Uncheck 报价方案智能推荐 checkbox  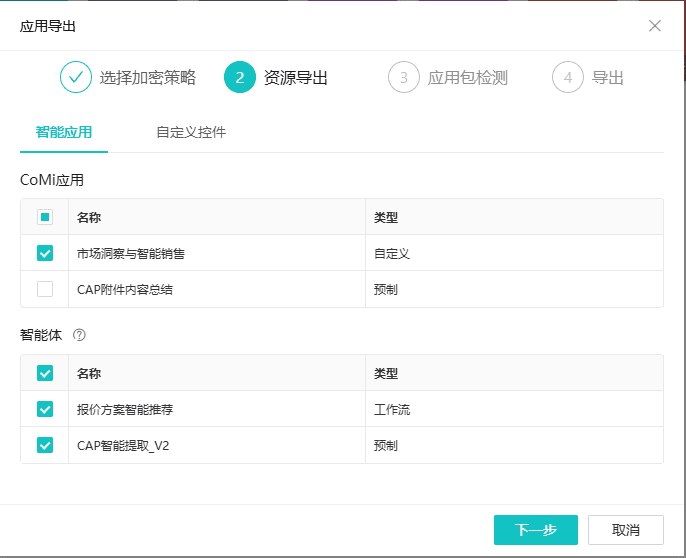[x=45, y=409]
